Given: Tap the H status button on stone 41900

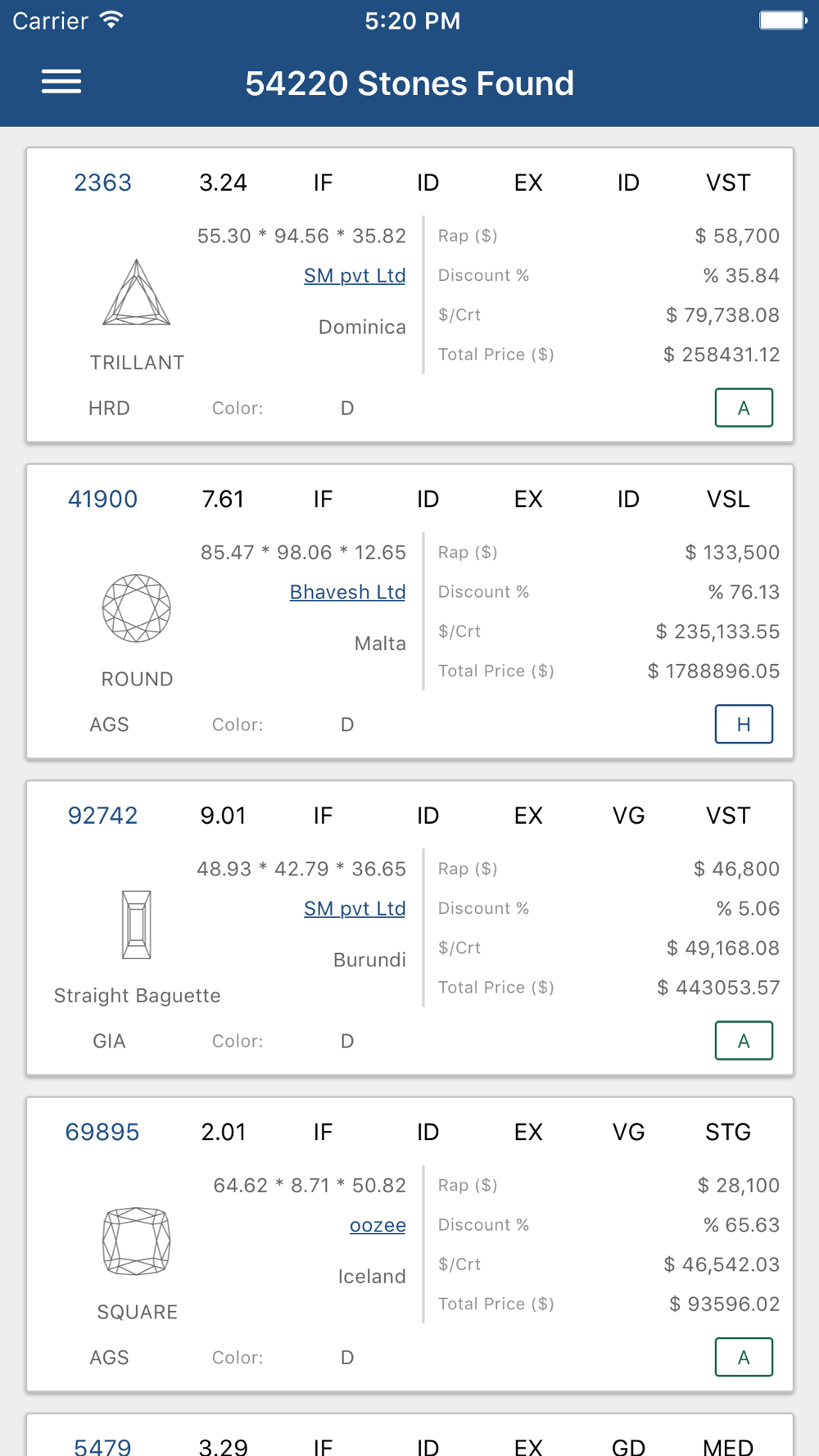Looking at the screenshot, I should click(744, 724).
